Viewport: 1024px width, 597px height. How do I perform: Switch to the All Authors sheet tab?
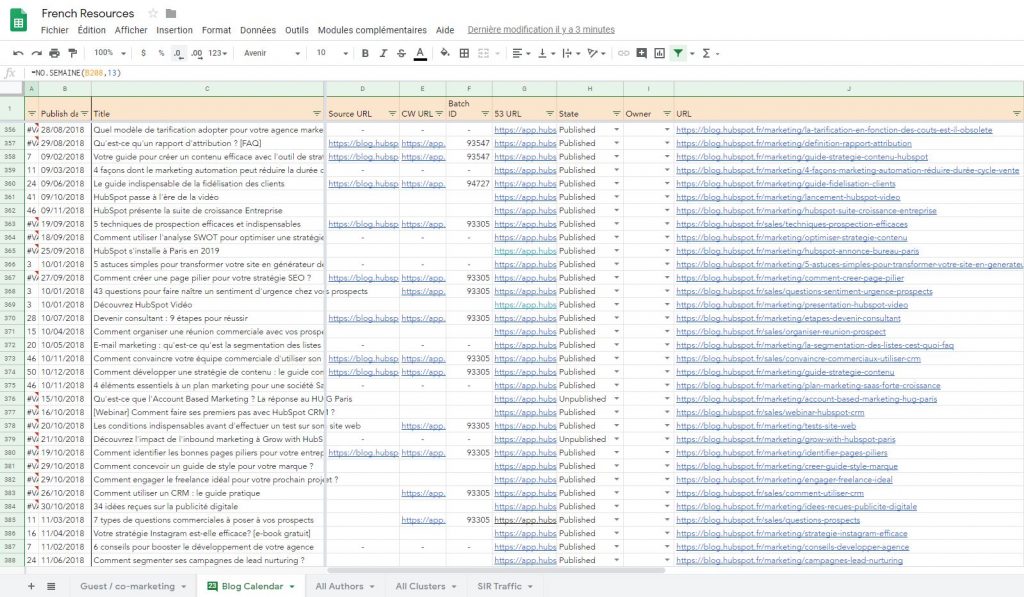[344, 585]
